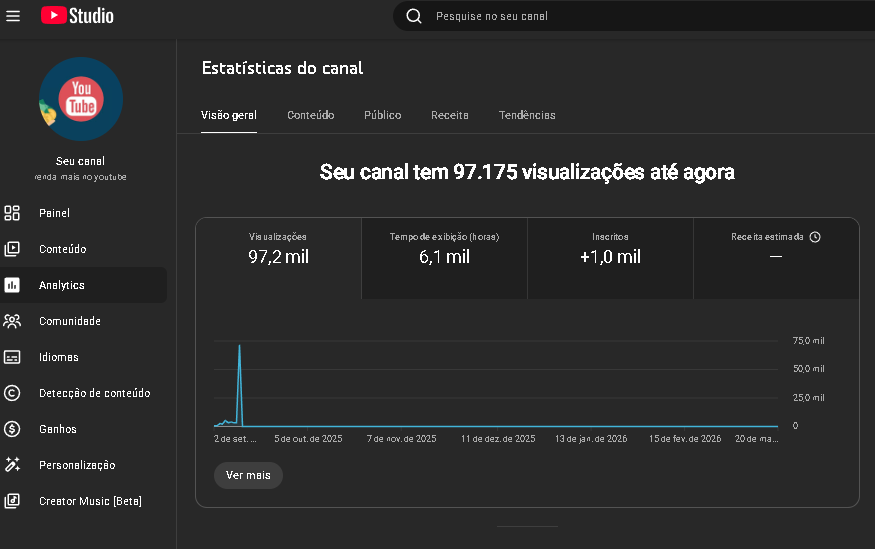Click the Idiomas subtitles icon
The image size is (875, 549).
coord(12,357)
